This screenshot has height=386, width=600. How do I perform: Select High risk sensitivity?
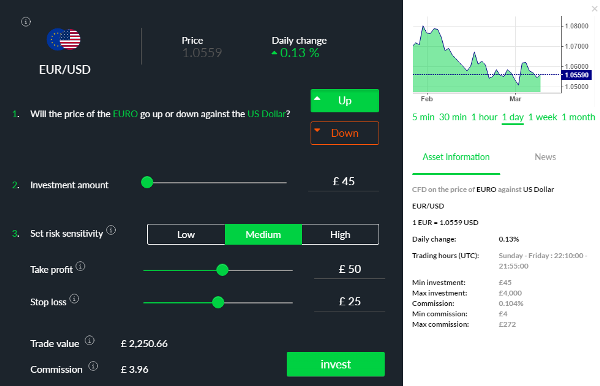point(340,235)
